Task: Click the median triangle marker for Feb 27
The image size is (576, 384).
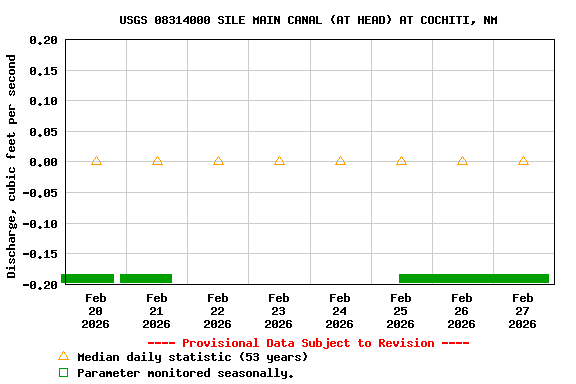Action: [x=523, y=161]
